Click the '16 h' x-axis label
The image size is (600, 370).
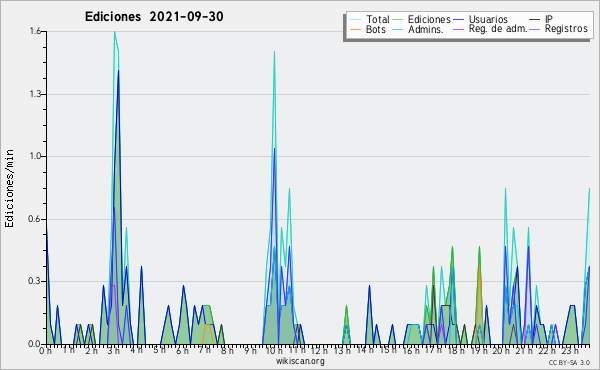coord(410,351)
